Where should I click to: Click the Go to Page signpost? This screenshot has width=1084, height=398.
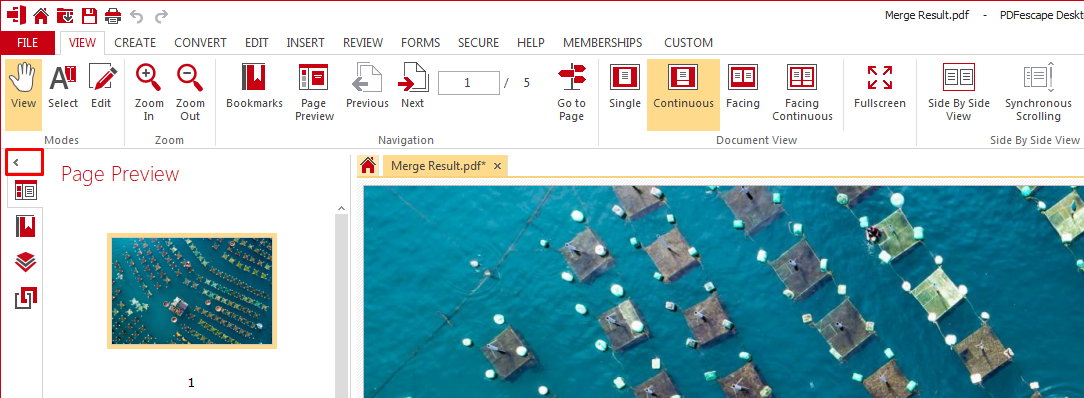point(571,92)
